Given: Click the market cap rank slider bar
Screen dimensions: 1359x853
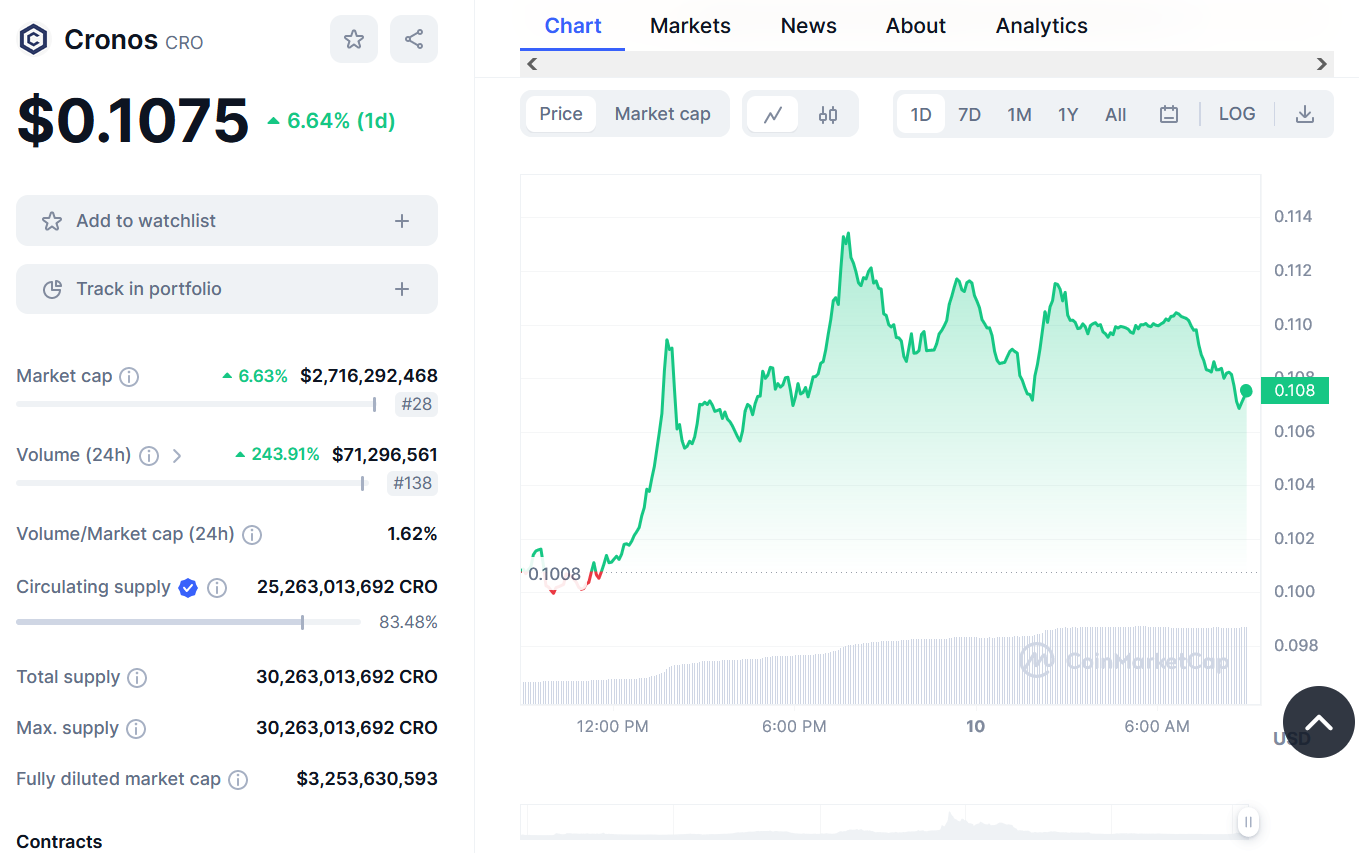Looking at the screenshot, I should [196, 404].
